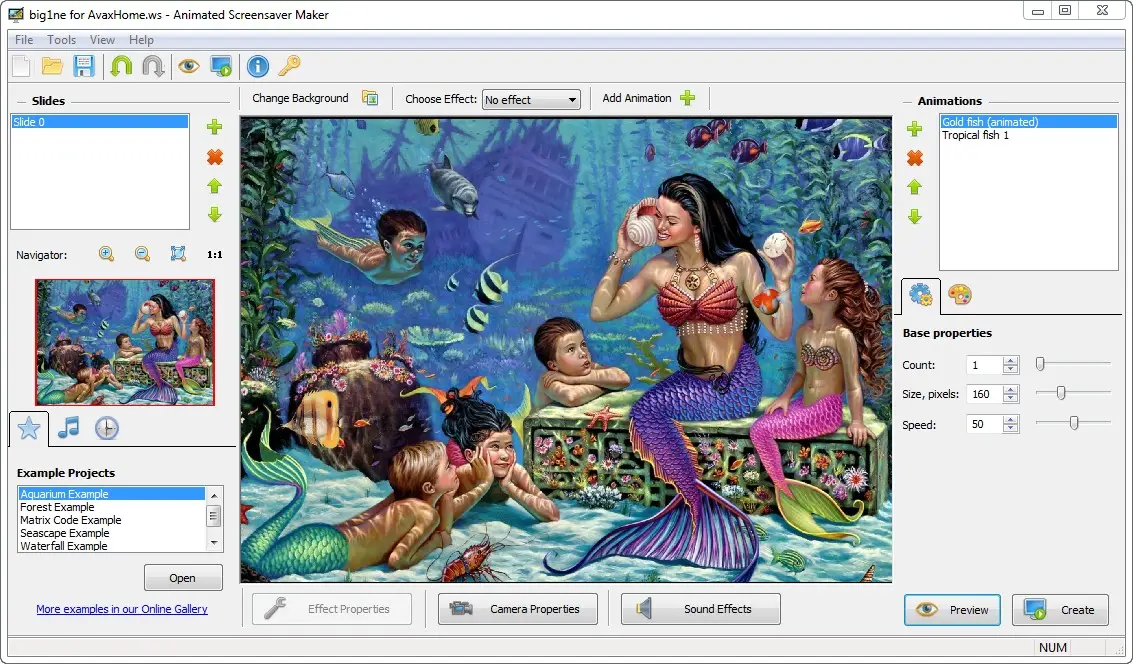Select Slide 0 in Slides list
1133x664 pixels.
point(100,121)
